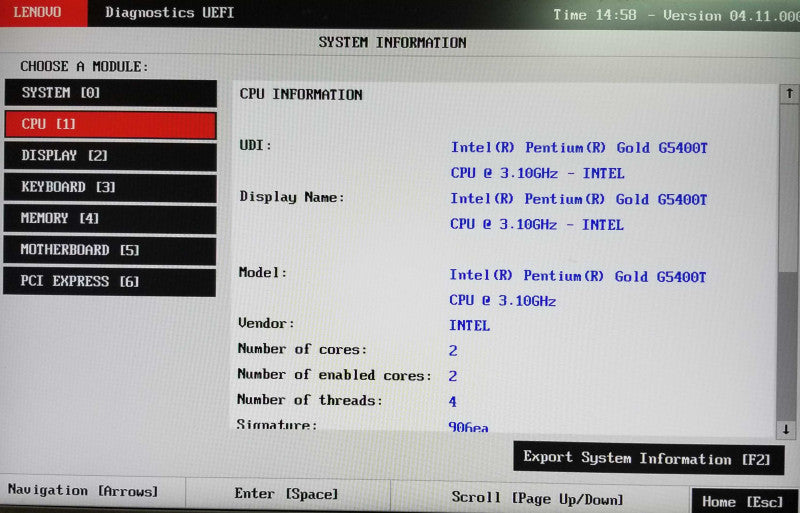800x513 pixels.
Task: Click the CHOOSE A MODULE label
Action: coord(84,66)
